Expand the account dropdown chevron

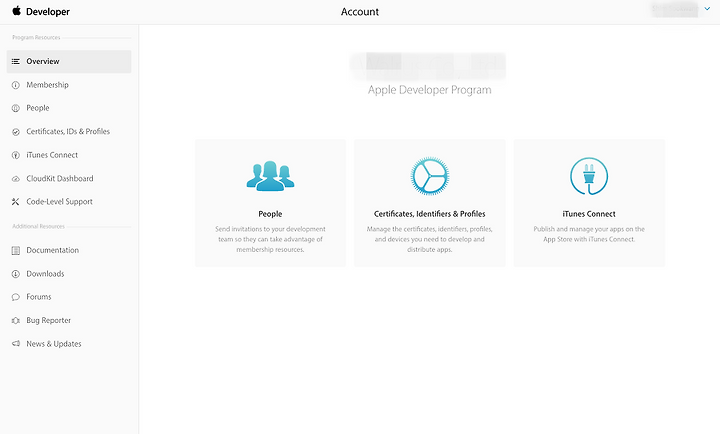click(x=707, y=9)
